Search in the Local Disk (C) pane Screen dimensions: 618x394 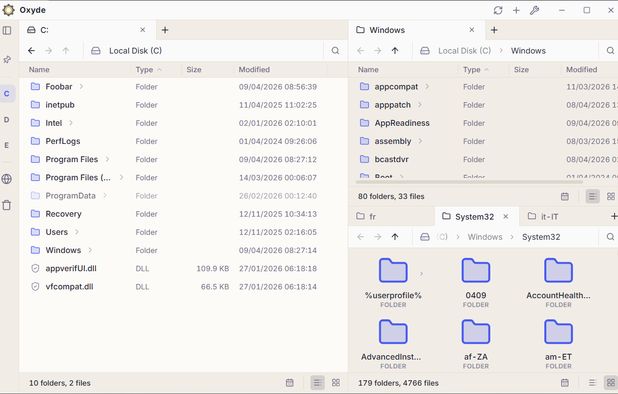tap(335, 50)
